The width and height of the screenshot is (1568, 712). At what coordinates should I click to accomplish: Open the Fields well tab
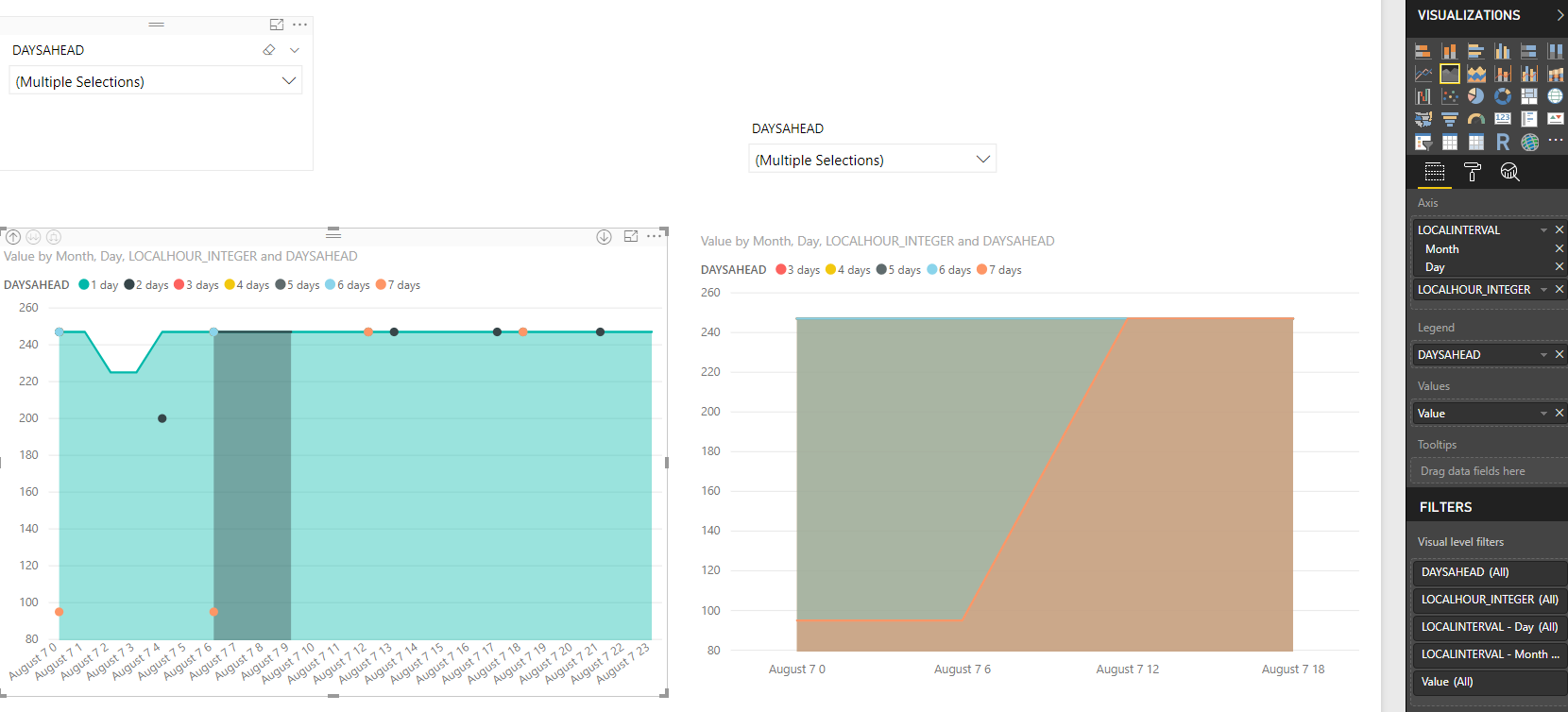tap(1435, 172)
